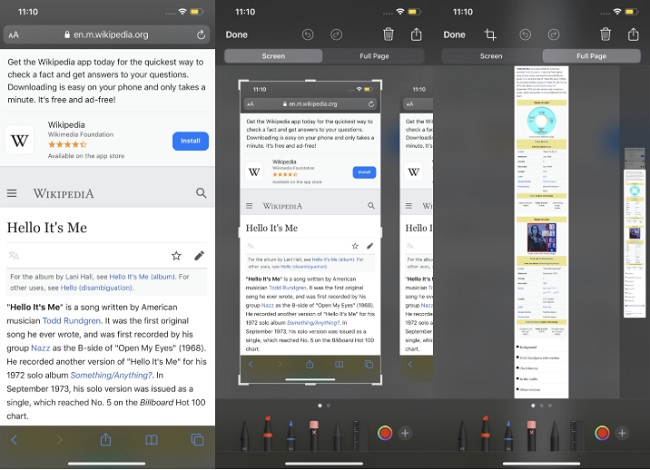Tap the en.m.wikipedia.org address field in Safari
The height and width of the screenshot is (470, 650).
(107, 35)
